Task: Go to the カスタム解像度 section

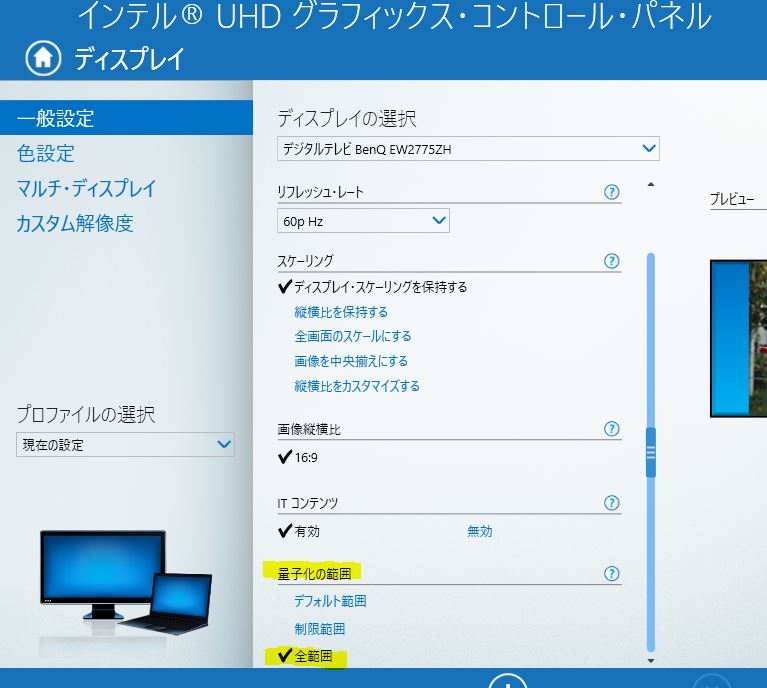Action: (x=75, y=223)
